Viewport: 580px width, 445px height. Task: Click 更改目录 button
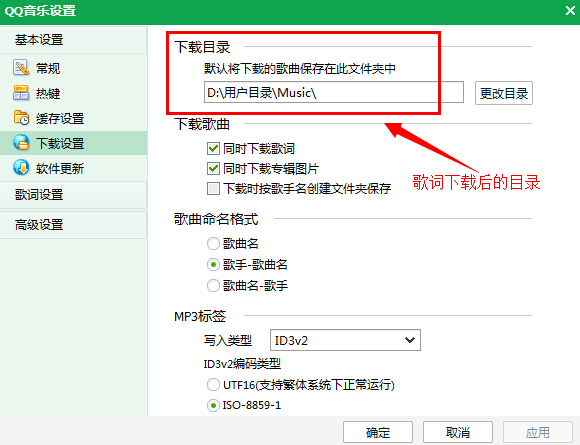504,93
